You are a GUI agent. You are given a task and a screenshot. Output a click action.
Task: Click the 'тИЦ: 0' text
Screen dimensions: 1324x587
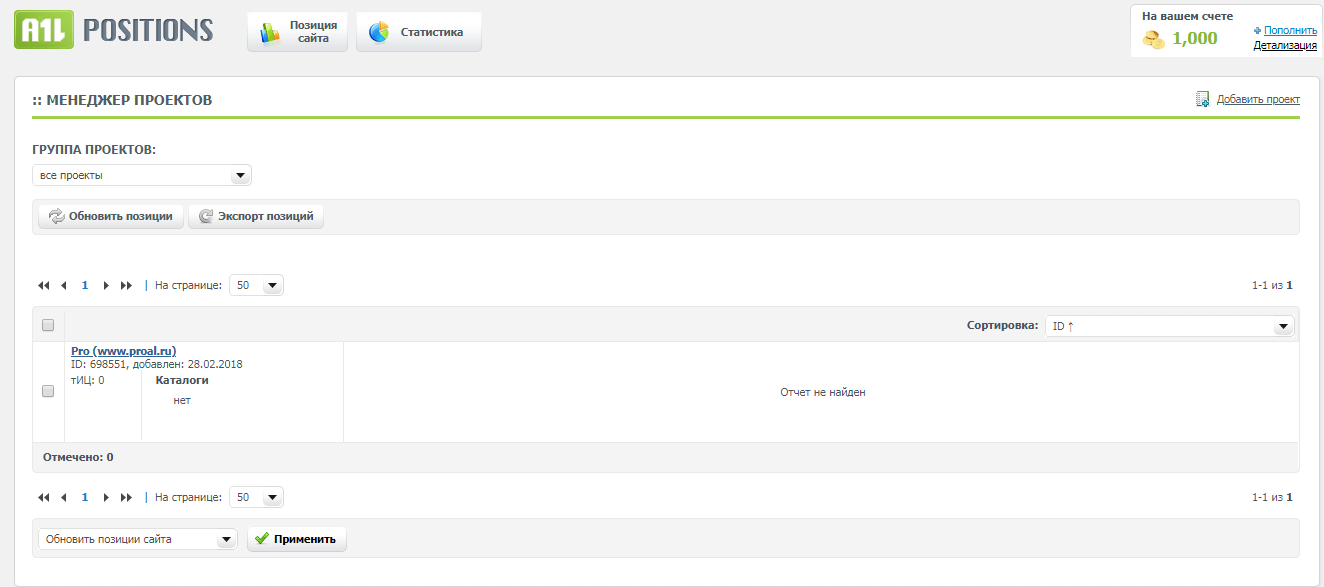88,381
